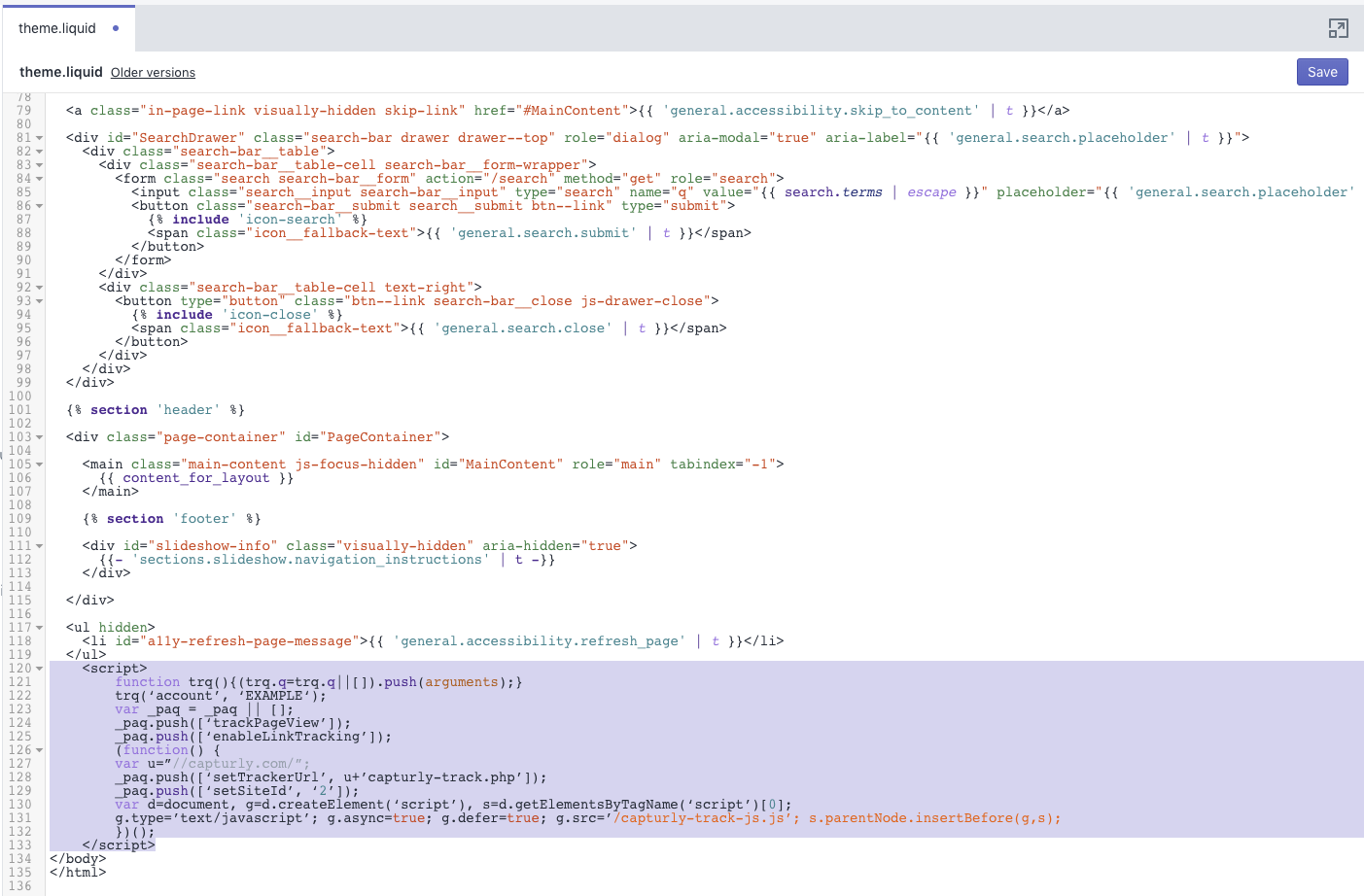Click the expand editor fullscreen icon
Viewport: 1364px width, 896px height.
[x=1338, y=29]
